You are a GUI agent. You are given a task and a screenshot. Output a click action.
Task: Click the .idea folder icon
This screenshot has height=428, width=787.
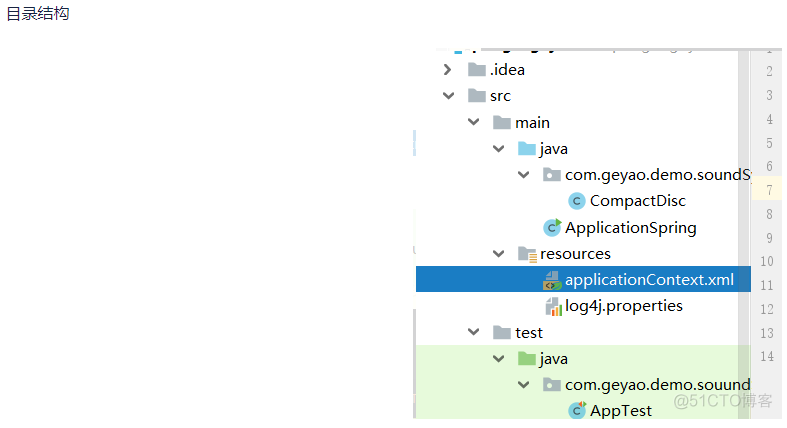click(x=476, y=70)
